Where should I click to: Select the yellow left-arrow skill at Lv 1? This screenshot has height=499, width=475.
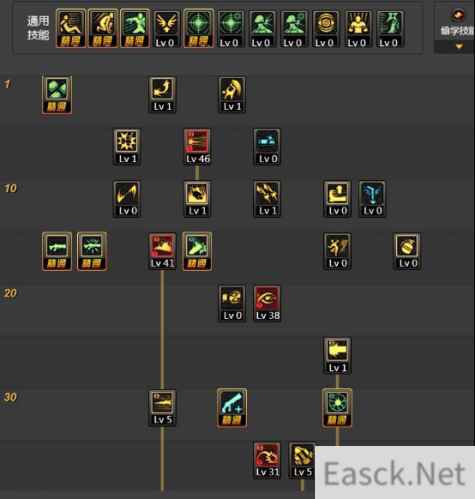pyautogui.click(x=337, y=356)
